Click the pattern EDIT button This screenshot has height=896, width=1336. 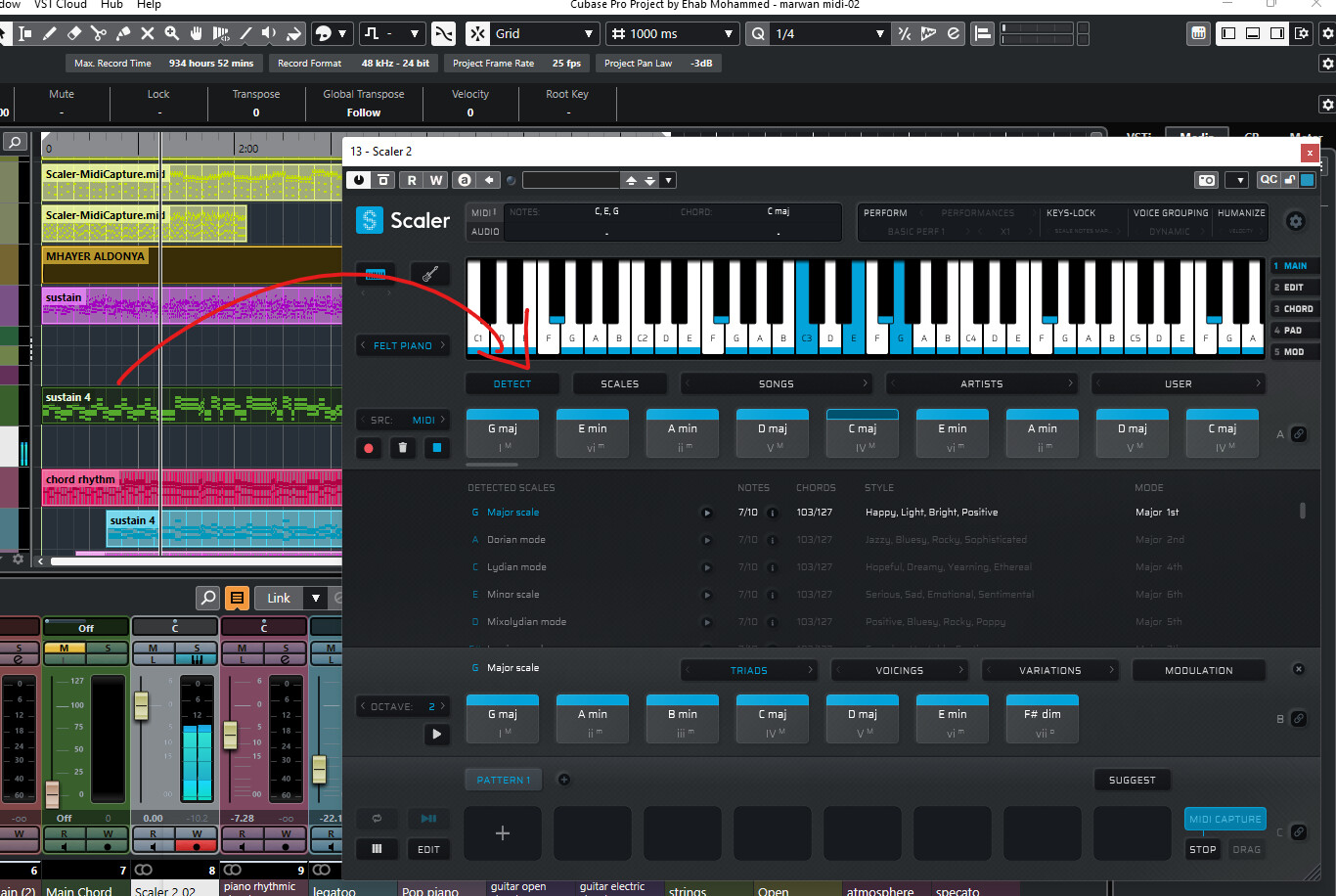[428, 849]
